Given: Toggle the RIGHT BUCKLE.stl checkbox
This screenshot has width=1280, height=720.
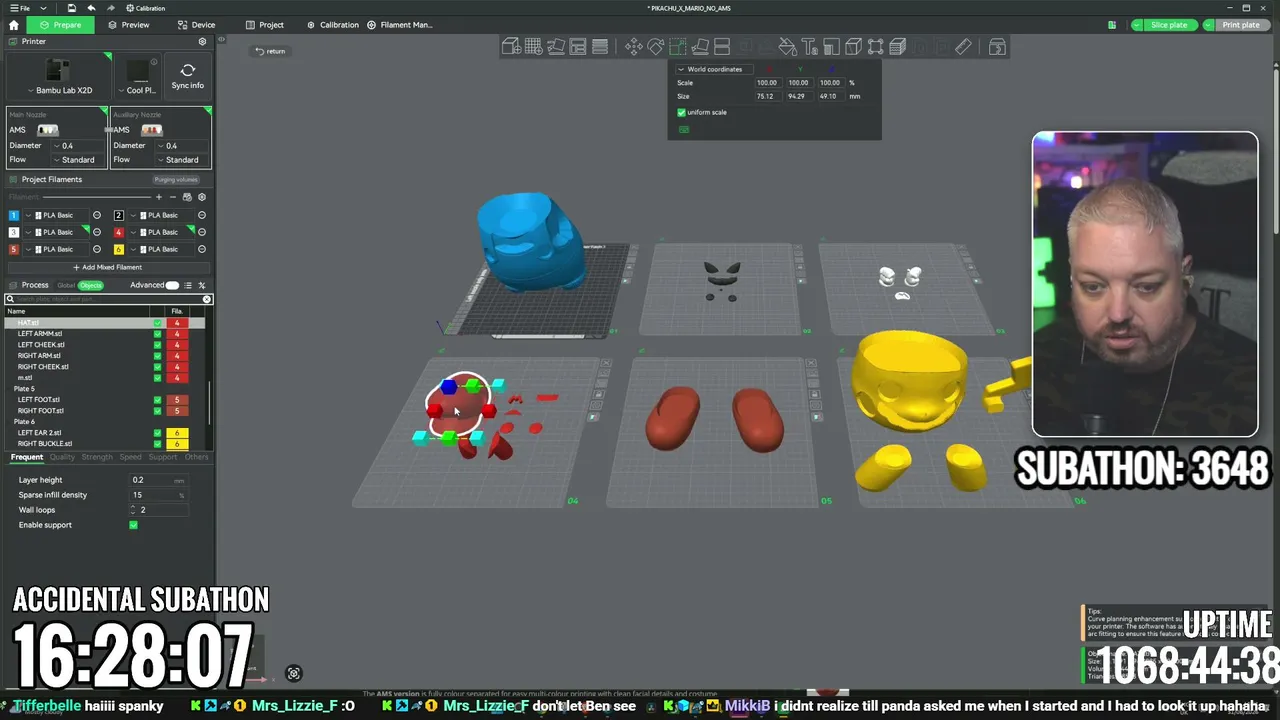Looking at the screenshot, I should [x=157, y=444].
